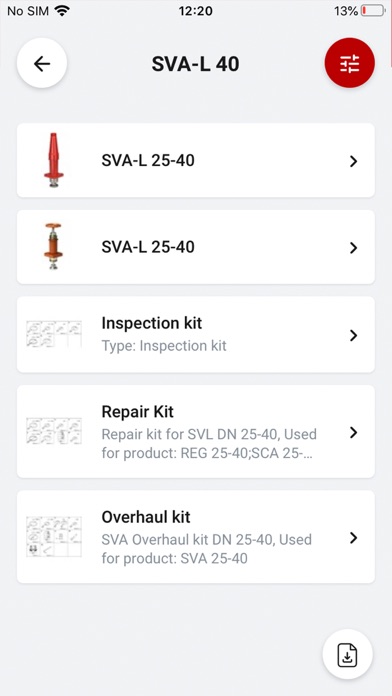Expand the Overhaul kit chevron
This screenshot has width=392, height=696.
tap(353, 538)
